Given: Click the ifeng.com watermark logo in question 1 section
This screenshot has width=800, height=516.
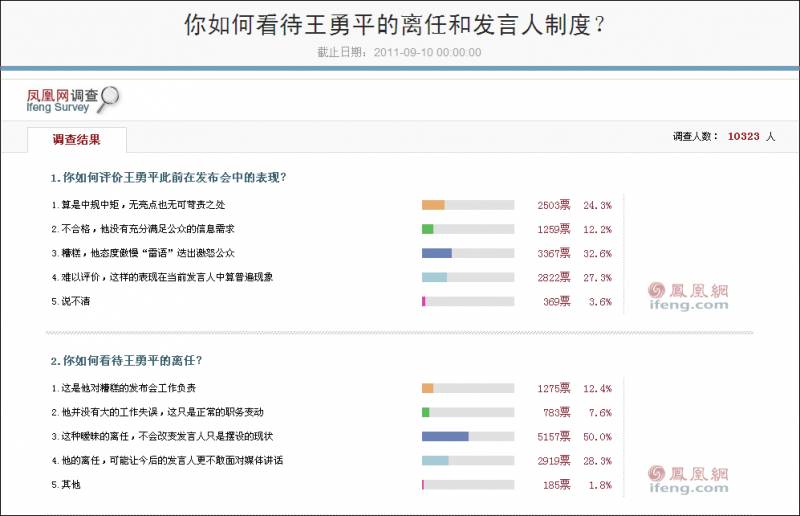Looking at the screenshot, I should click(x=686, y=297).
